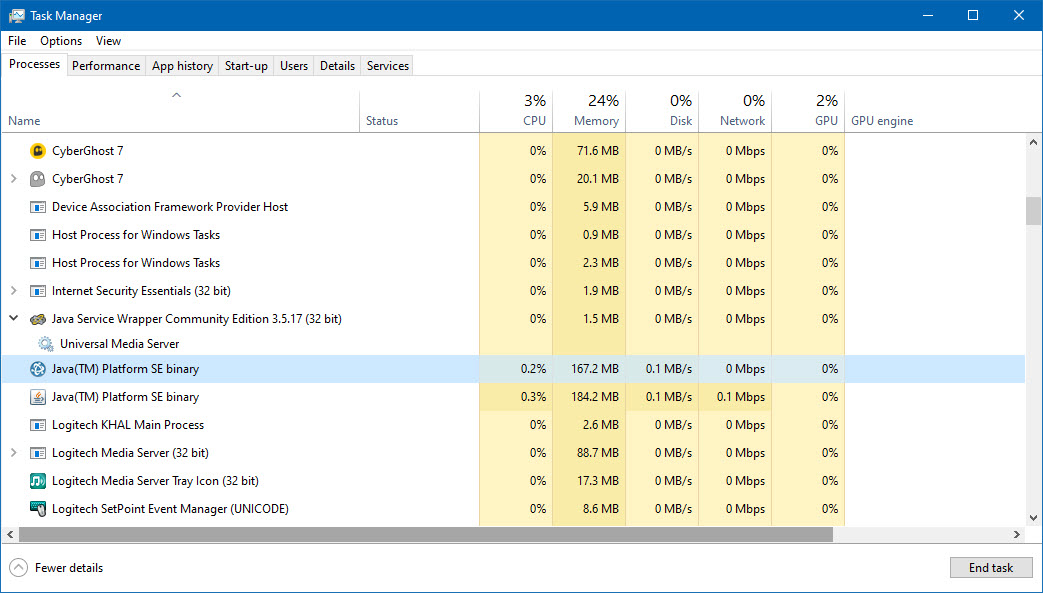This screenshot has width=1043, height=593.
Task: Click the vertical scrollbar thumb
Action: 1033,211
